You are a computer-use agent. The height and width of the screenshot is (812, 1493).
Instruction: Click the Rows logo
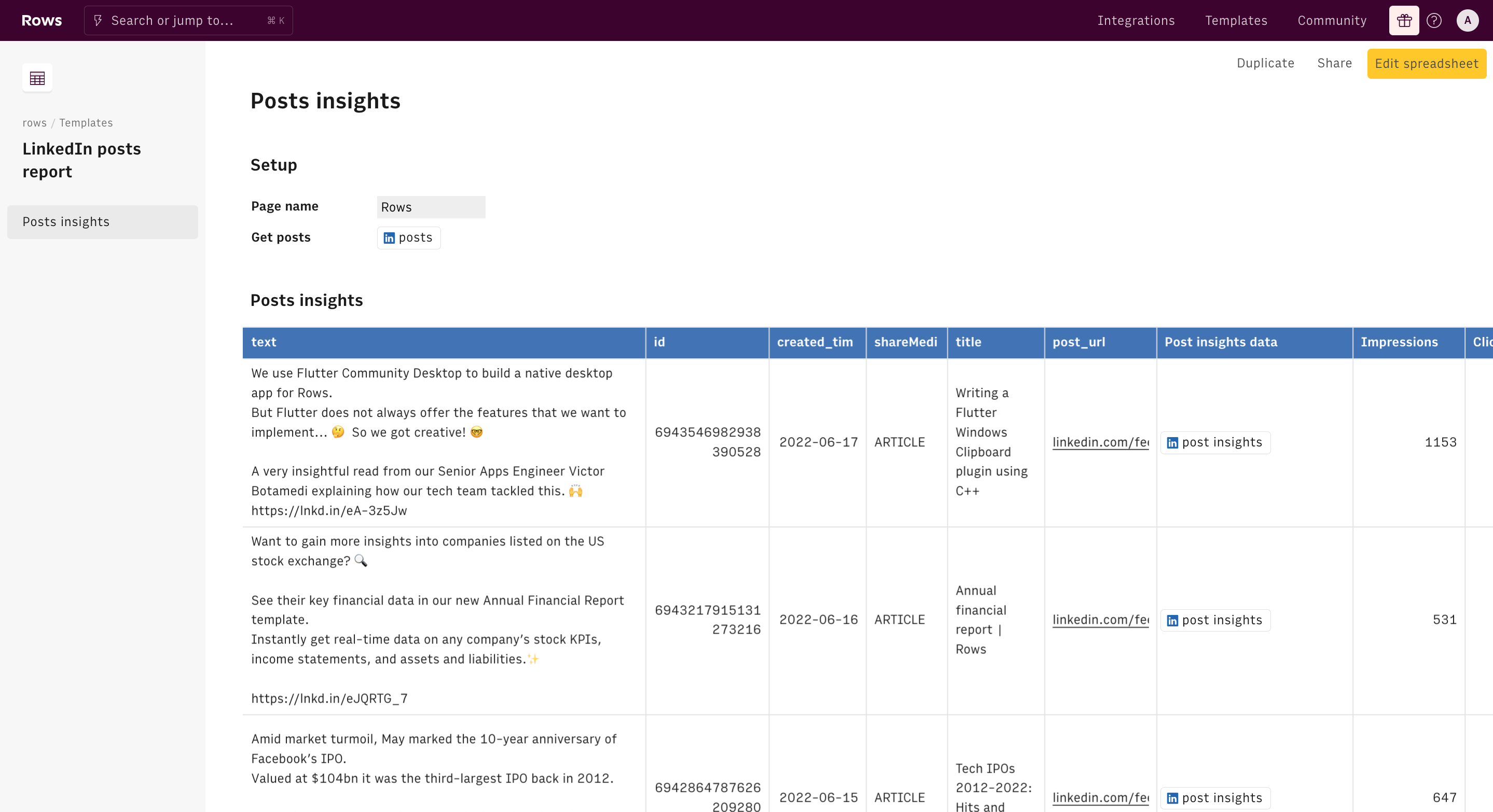point(42,20)
